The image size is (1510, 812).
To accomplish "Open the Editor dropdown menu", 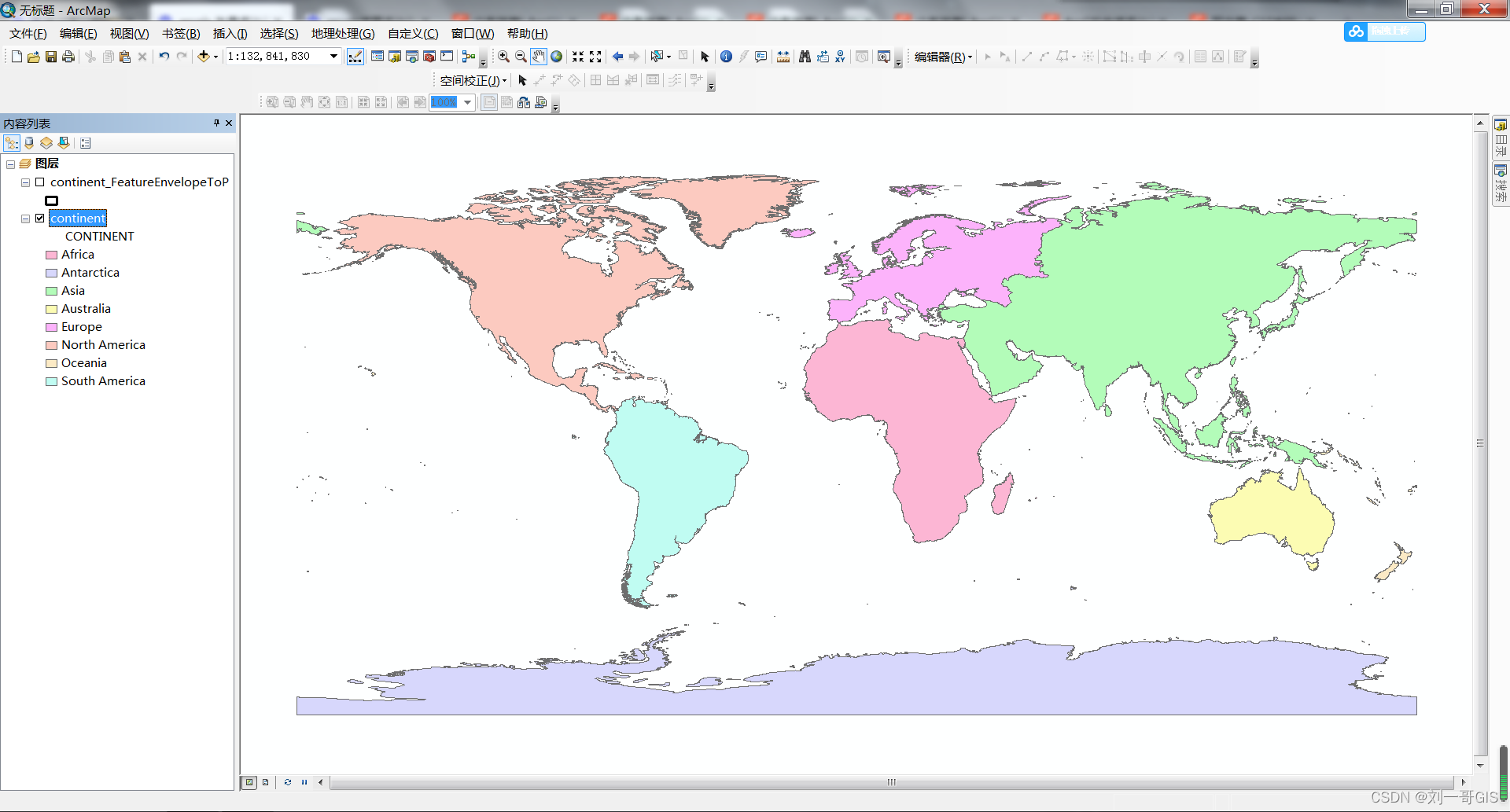I will (x=943, y=57).
